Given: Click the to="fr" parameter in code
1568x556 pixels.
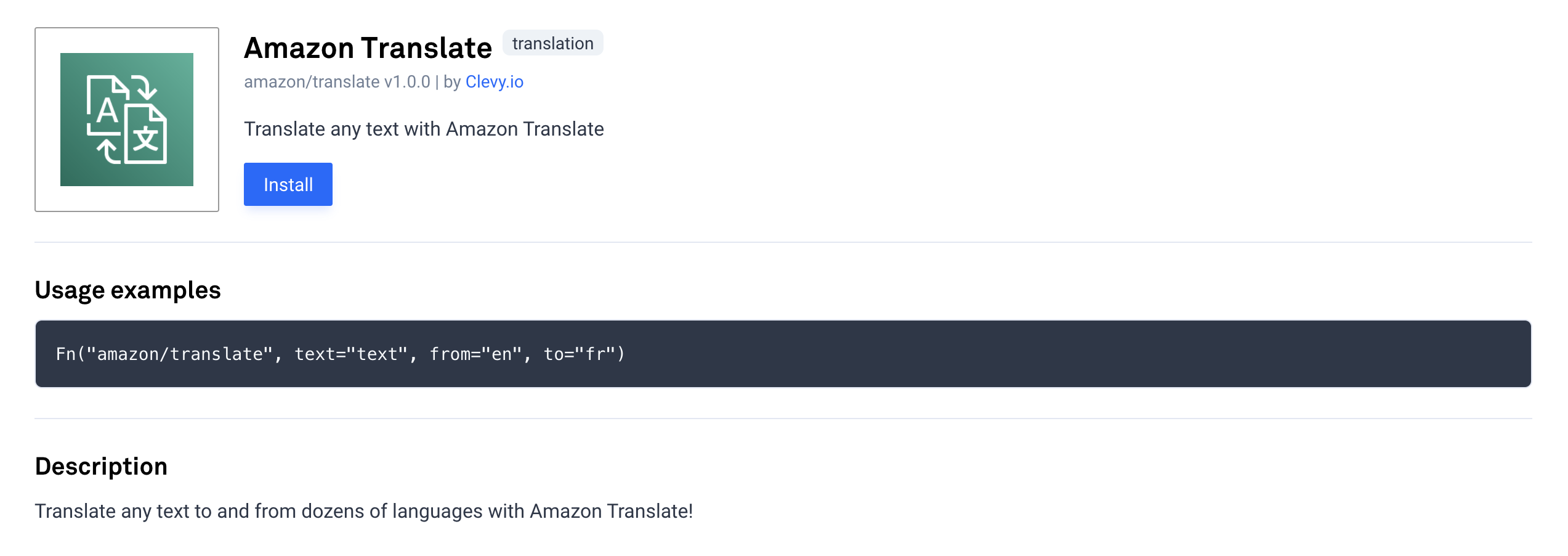Looking at the screenshot, I should click(580, 354).
